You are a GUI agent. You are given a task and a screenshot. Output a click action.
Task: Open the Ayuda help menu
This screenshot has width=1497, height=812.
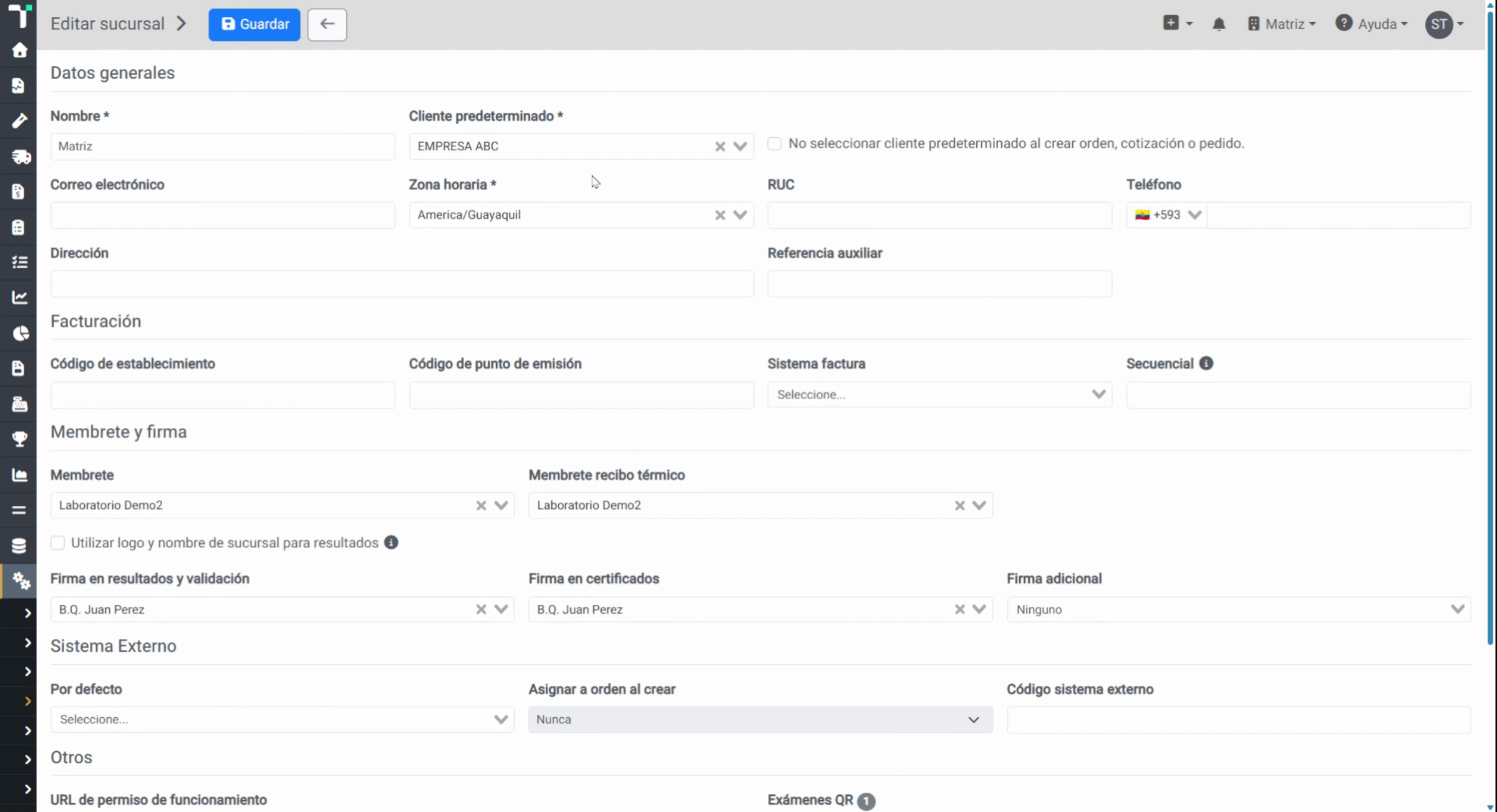click(1372, 24)
